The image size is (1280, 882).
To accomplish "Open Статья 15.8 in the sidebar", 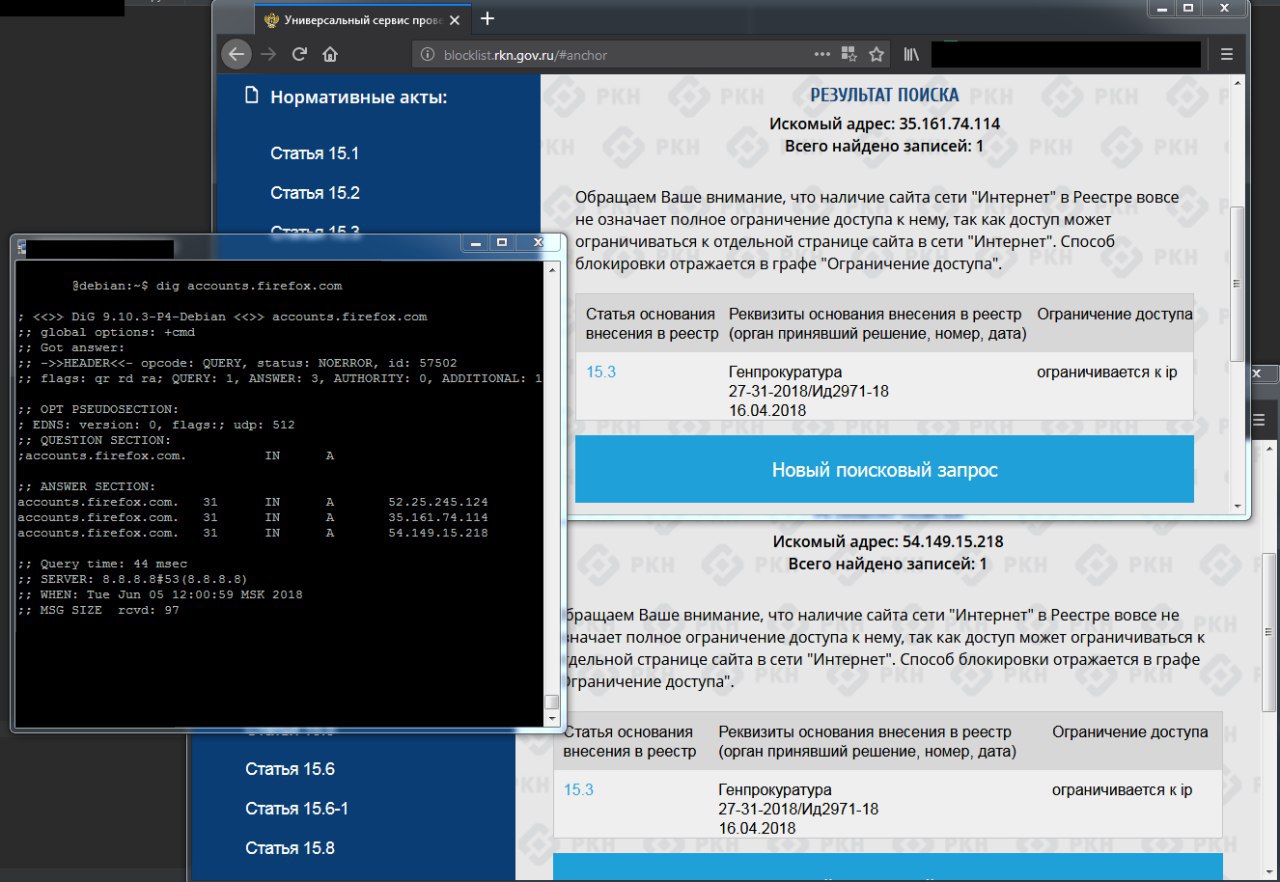I will tap(290, 848).
